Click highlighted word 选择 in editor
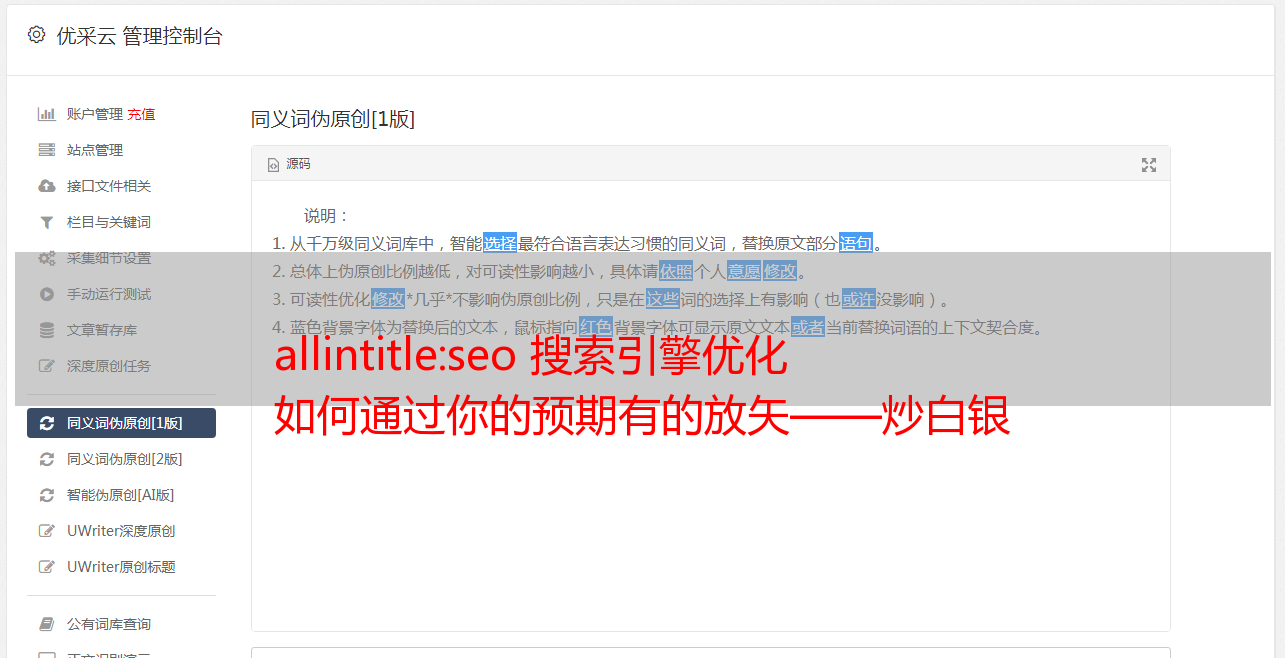Viewport: 1285px width, 658px height. (500, 243)
